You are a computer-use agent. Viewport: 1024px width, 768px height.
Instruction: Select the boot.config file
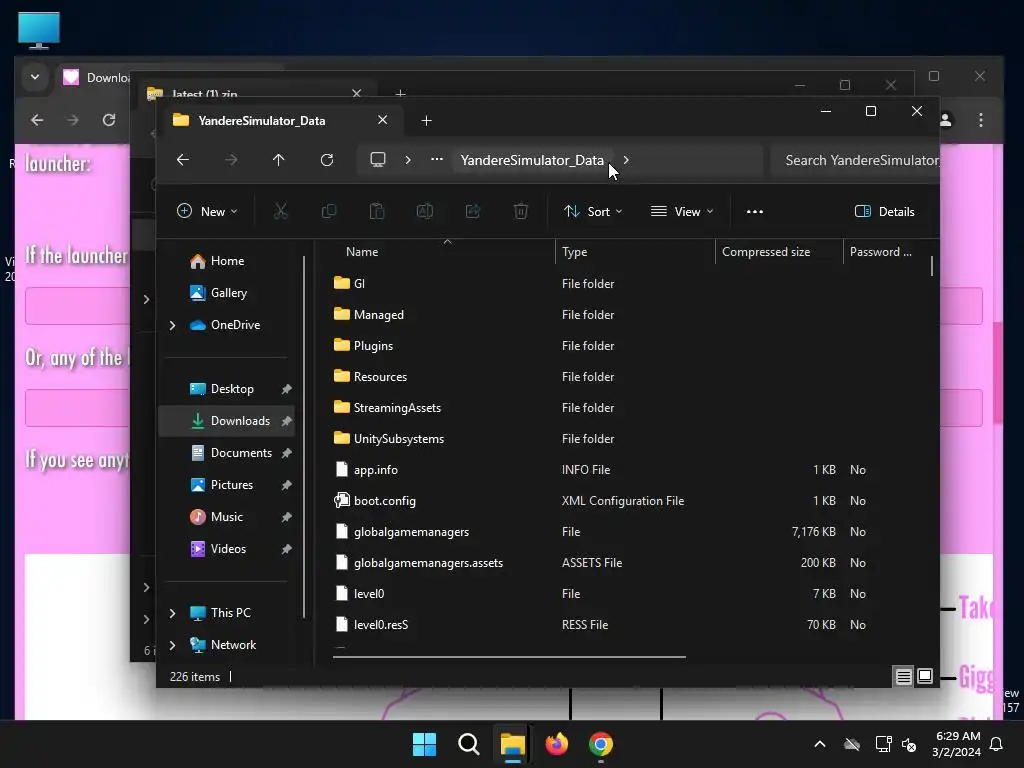coord(385,501)
